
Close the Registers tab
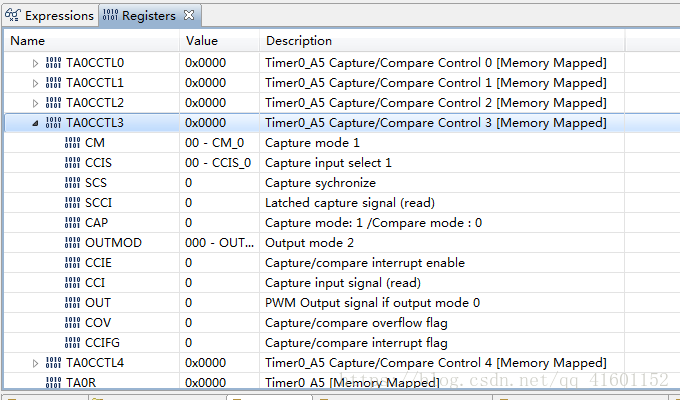pos(190,15)
